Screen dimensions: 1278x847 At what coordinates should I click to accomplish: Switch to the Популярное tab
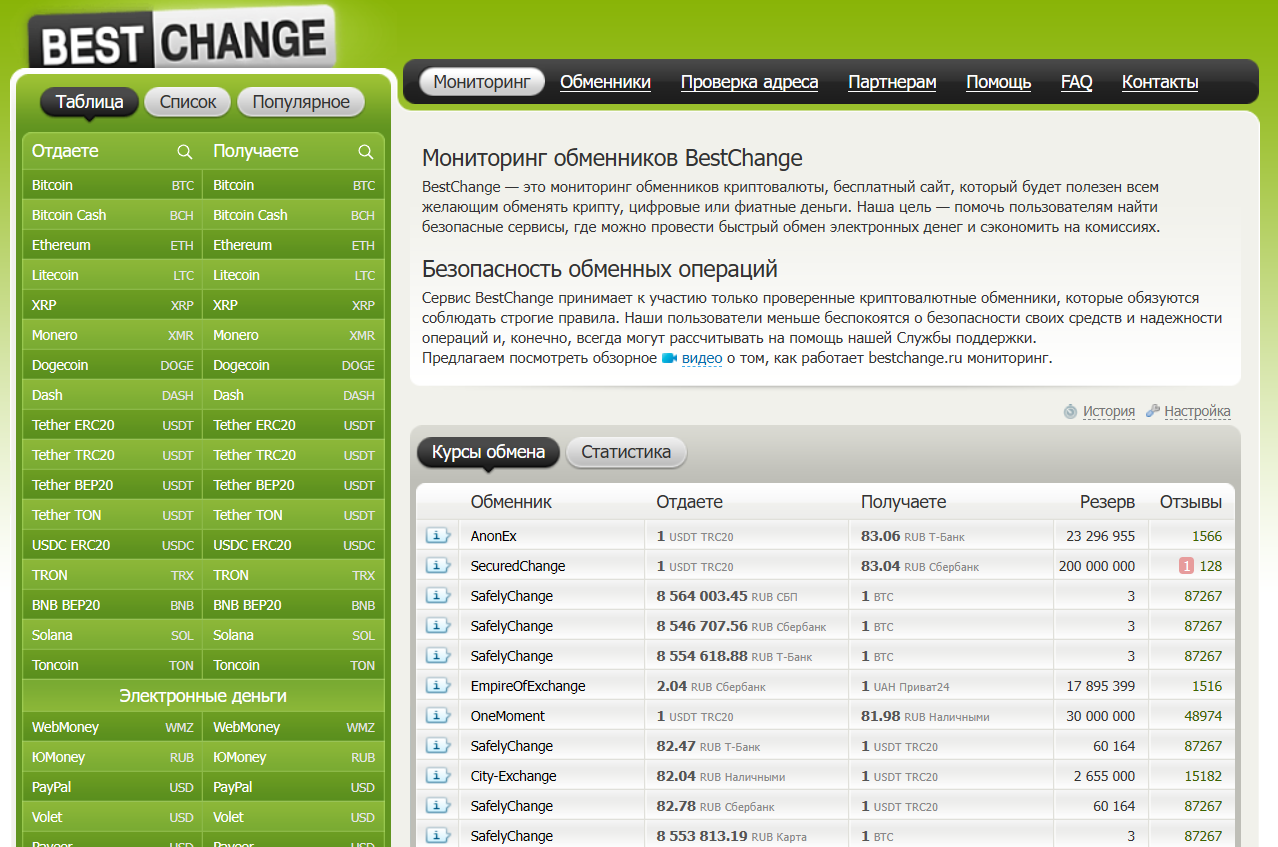(301, 102)
